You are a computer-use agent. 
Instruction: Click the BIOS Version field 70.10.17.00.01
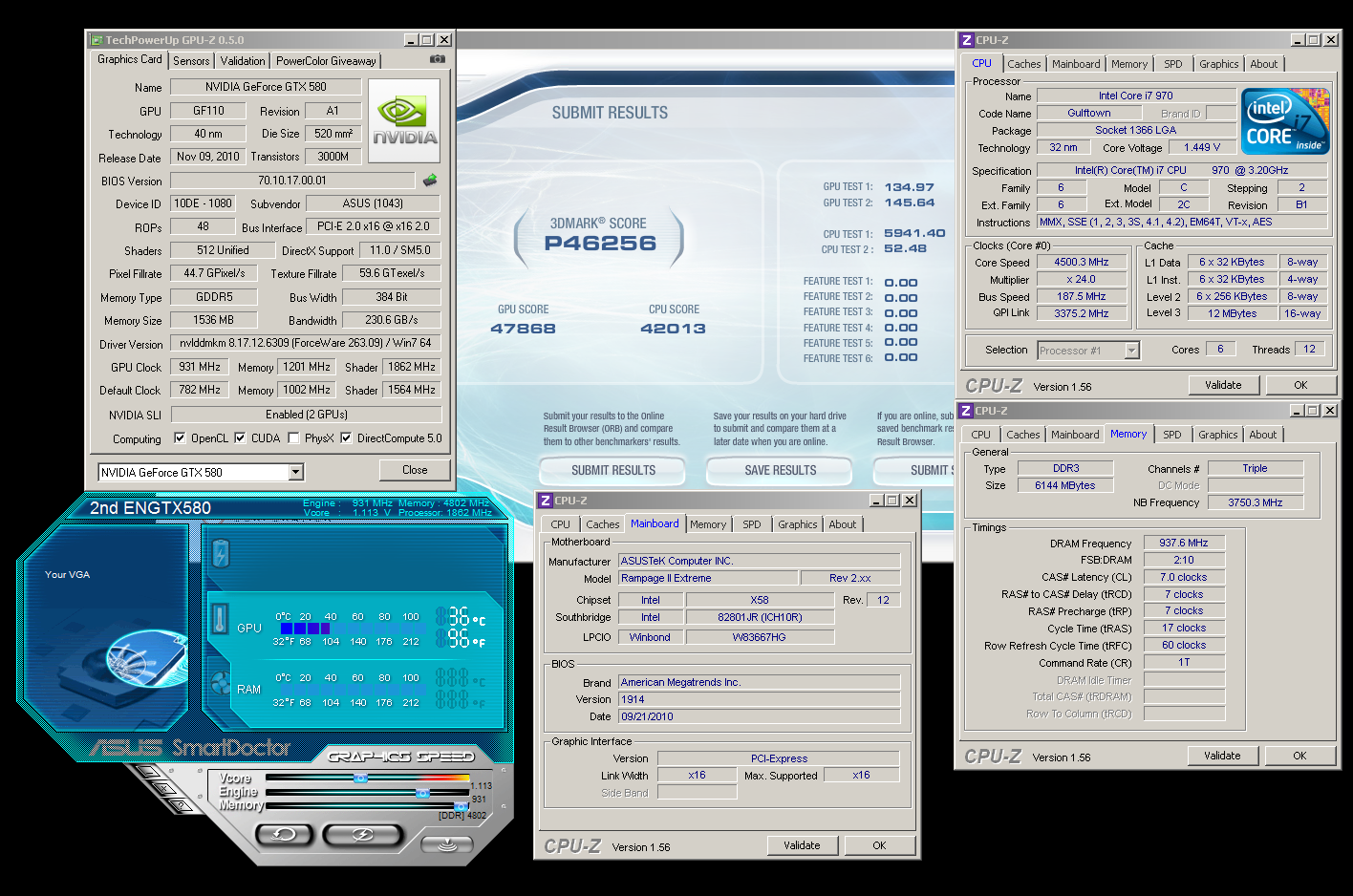pyautogui.click(x=292, y=180)
